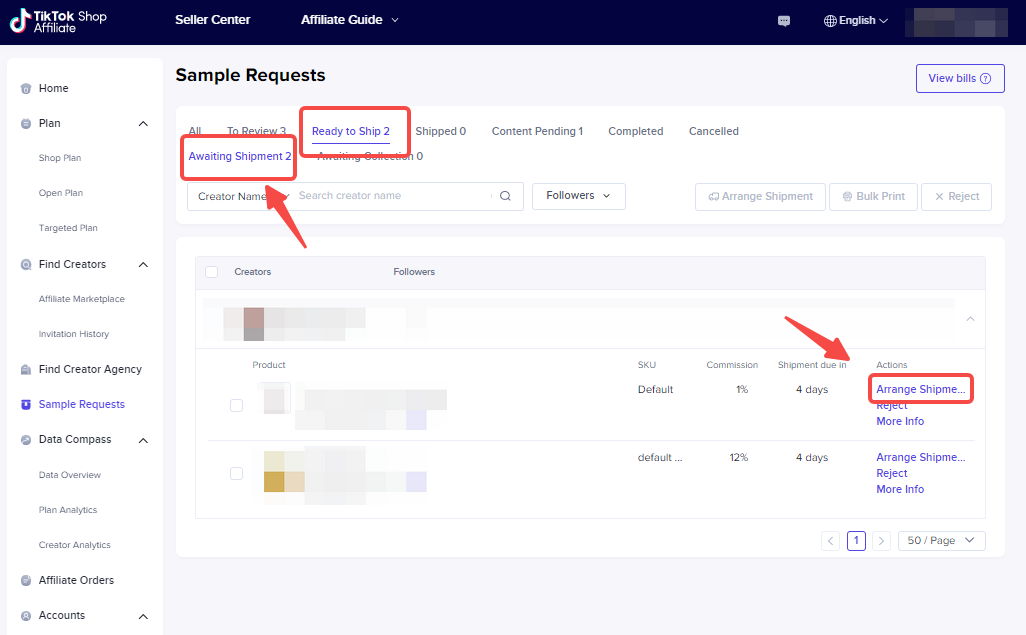Click More Info for the first product

pos(900,421)
